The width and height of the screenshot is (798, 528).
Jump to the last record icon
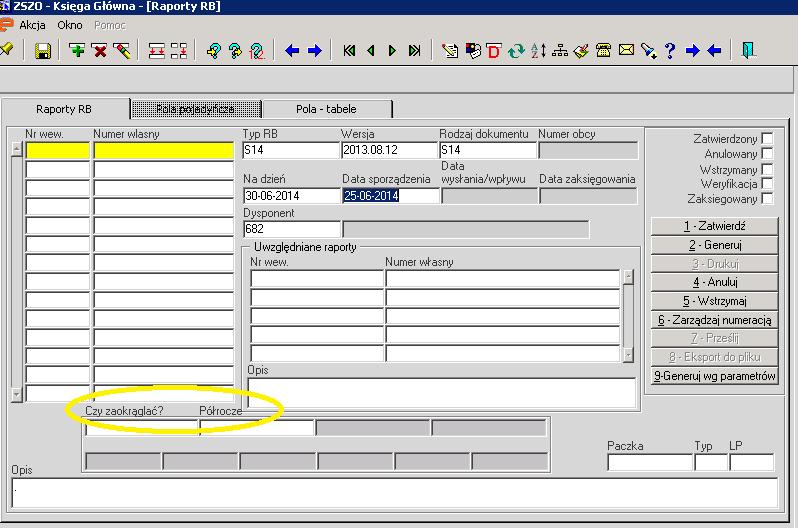pos(414,50)
